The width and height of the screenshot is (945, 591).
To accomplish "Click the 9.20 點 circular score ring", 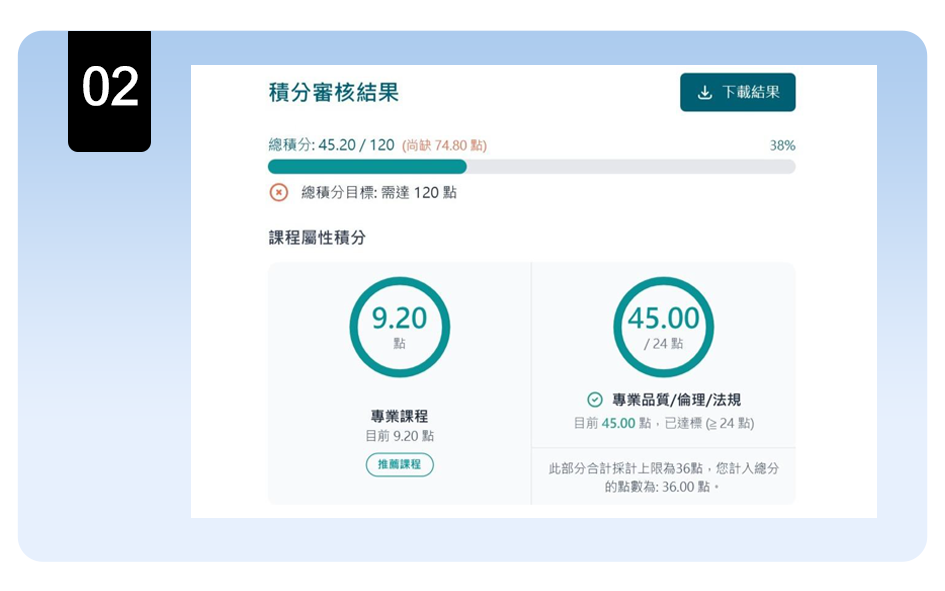I will pos(399,327).
